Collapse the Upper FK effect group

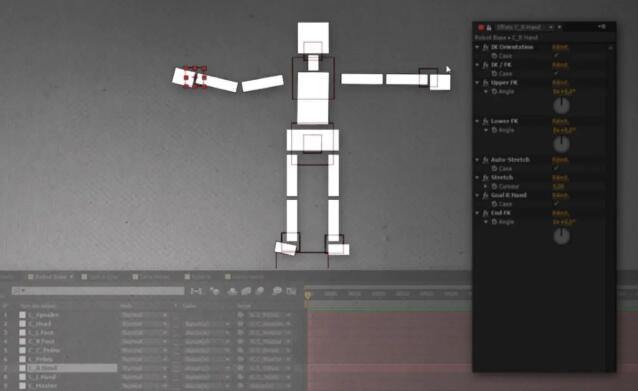tap(477, 83)
